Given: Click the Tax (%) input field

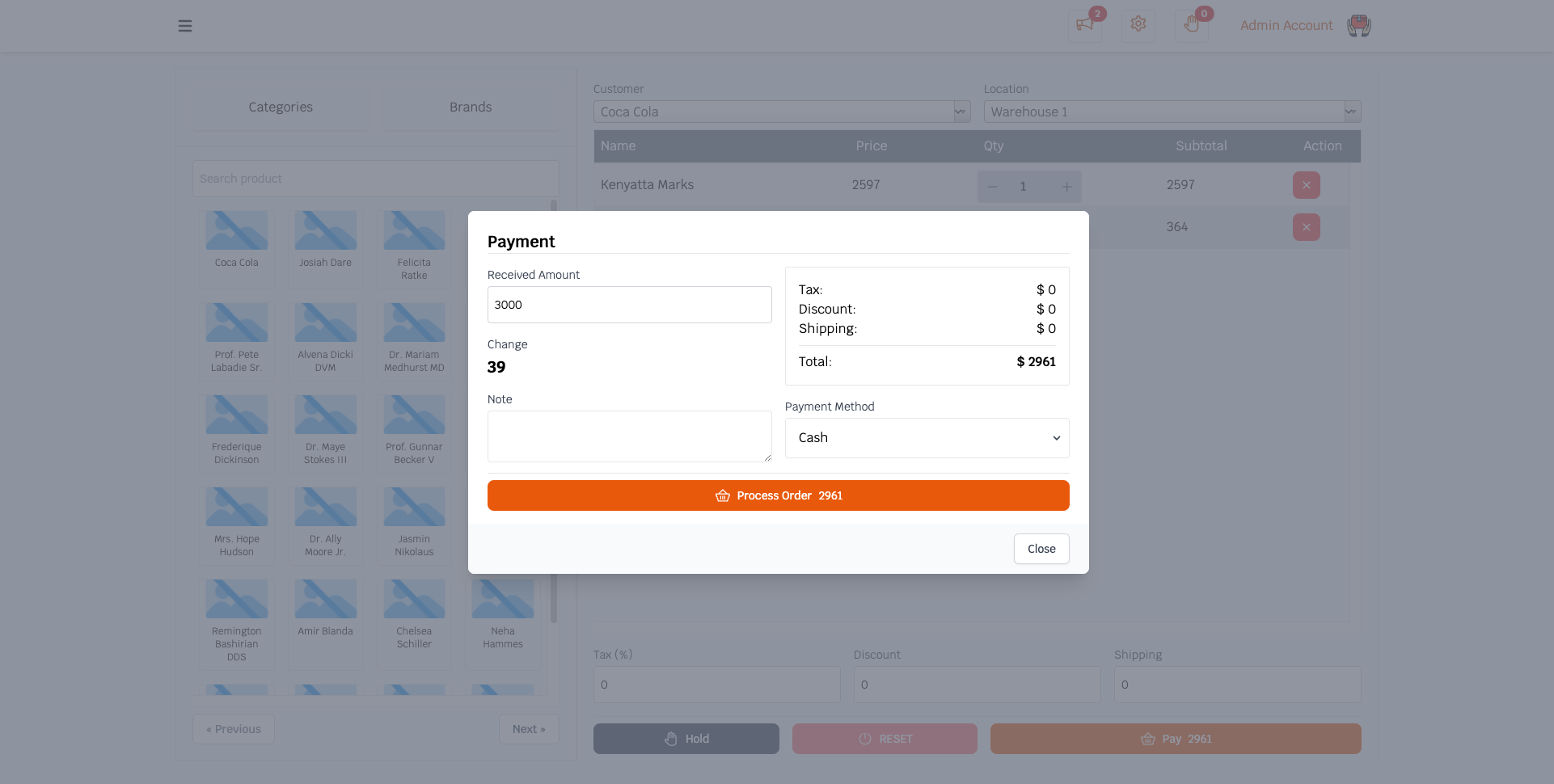Looking at the screenshot, I should click(717, 685).
